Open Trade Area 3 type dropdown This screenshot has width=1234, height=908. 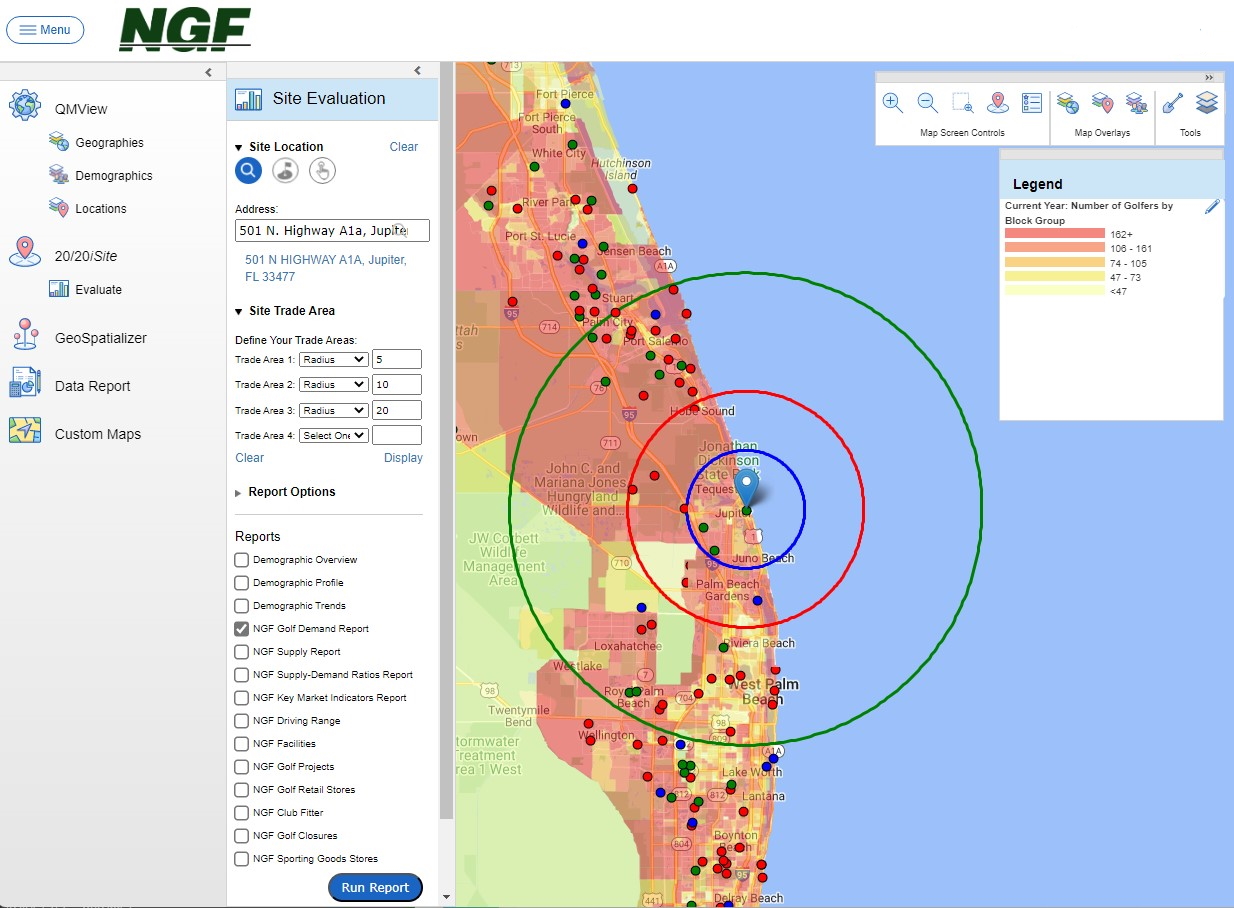(334, 411)
